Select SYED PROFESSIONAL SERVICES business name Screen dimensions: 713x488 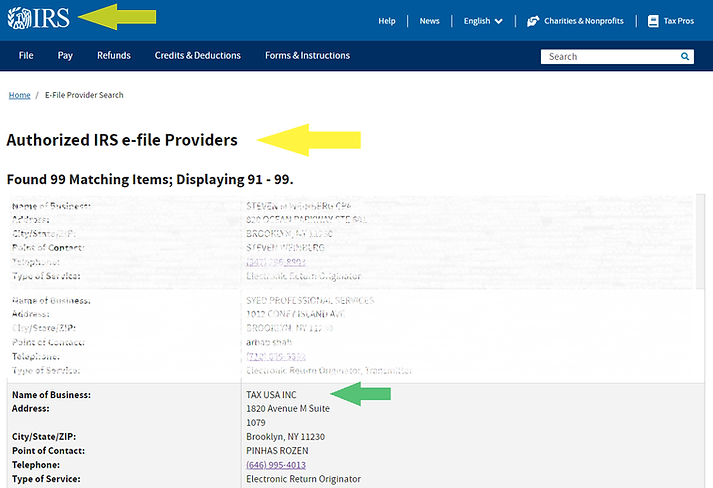pyautogui.click(x=310, y=301)
